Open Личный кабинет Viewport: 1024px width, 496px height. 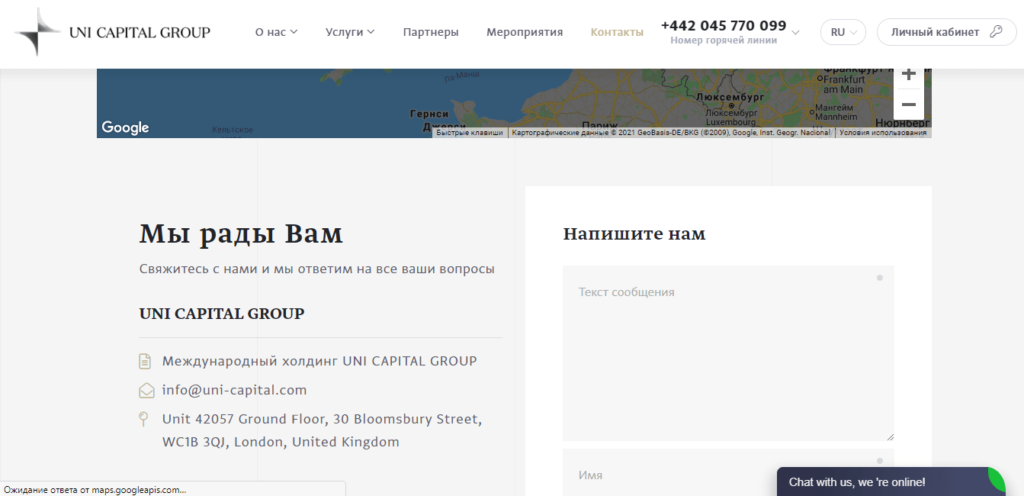tap(946, 32)
